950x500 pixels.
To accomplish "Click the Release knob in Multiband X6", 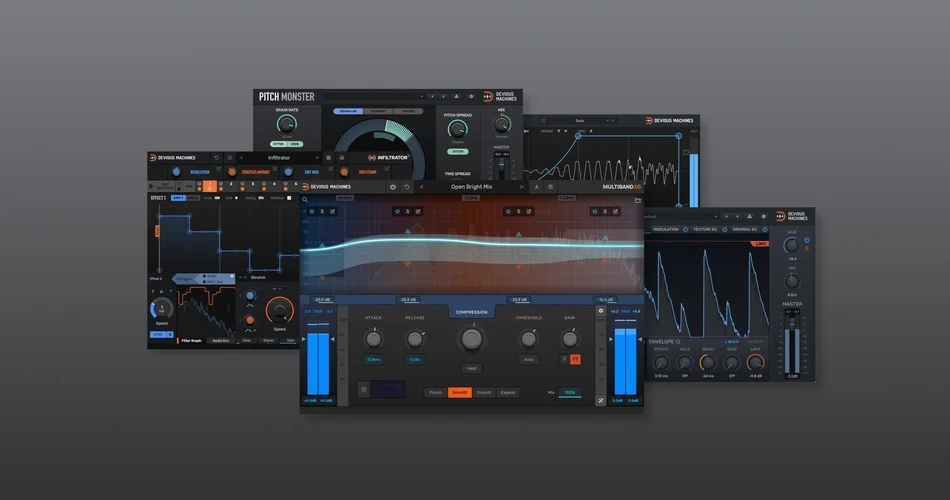I will pyautogui.click(x=414, y=339).
